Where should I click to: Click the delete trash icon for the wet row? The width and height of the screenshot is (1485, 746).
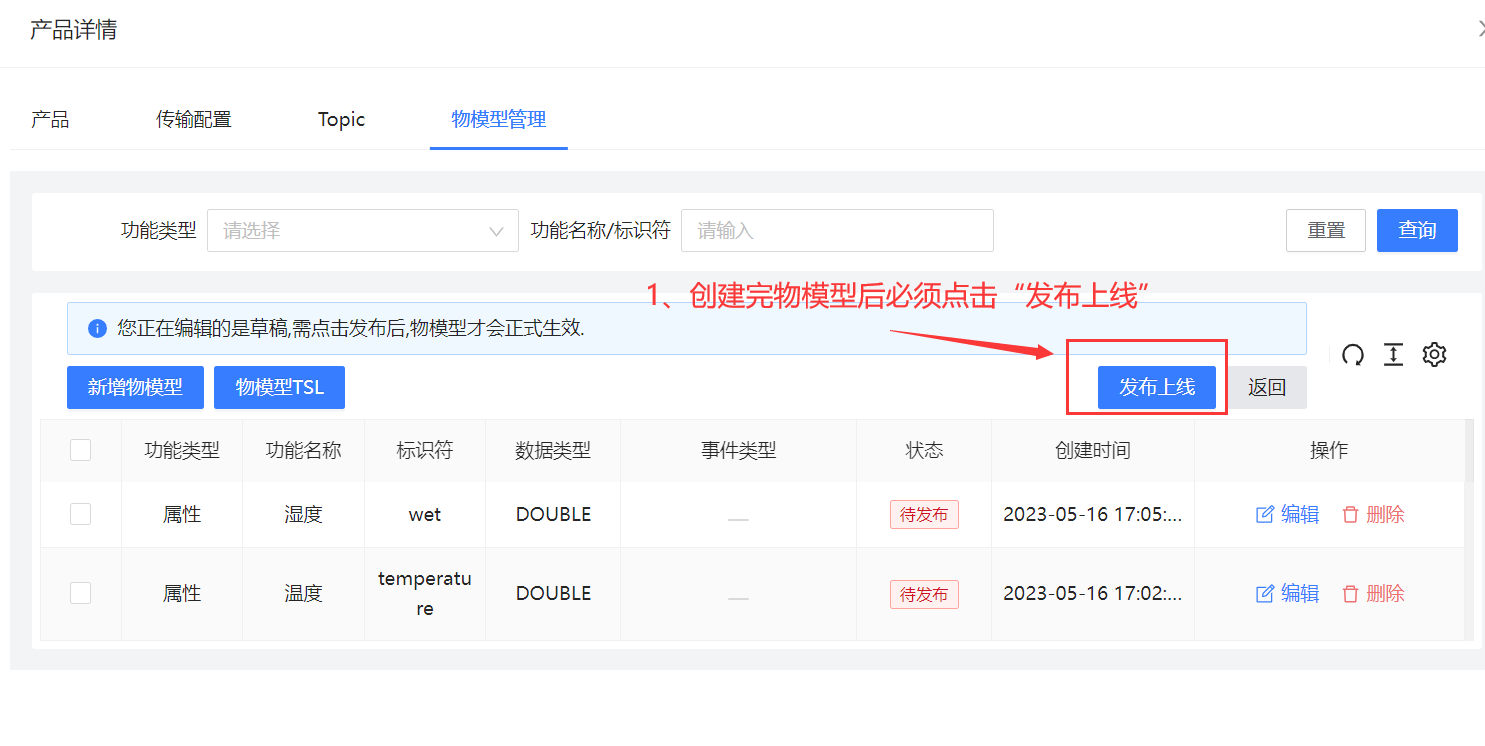pos(1351,514)
